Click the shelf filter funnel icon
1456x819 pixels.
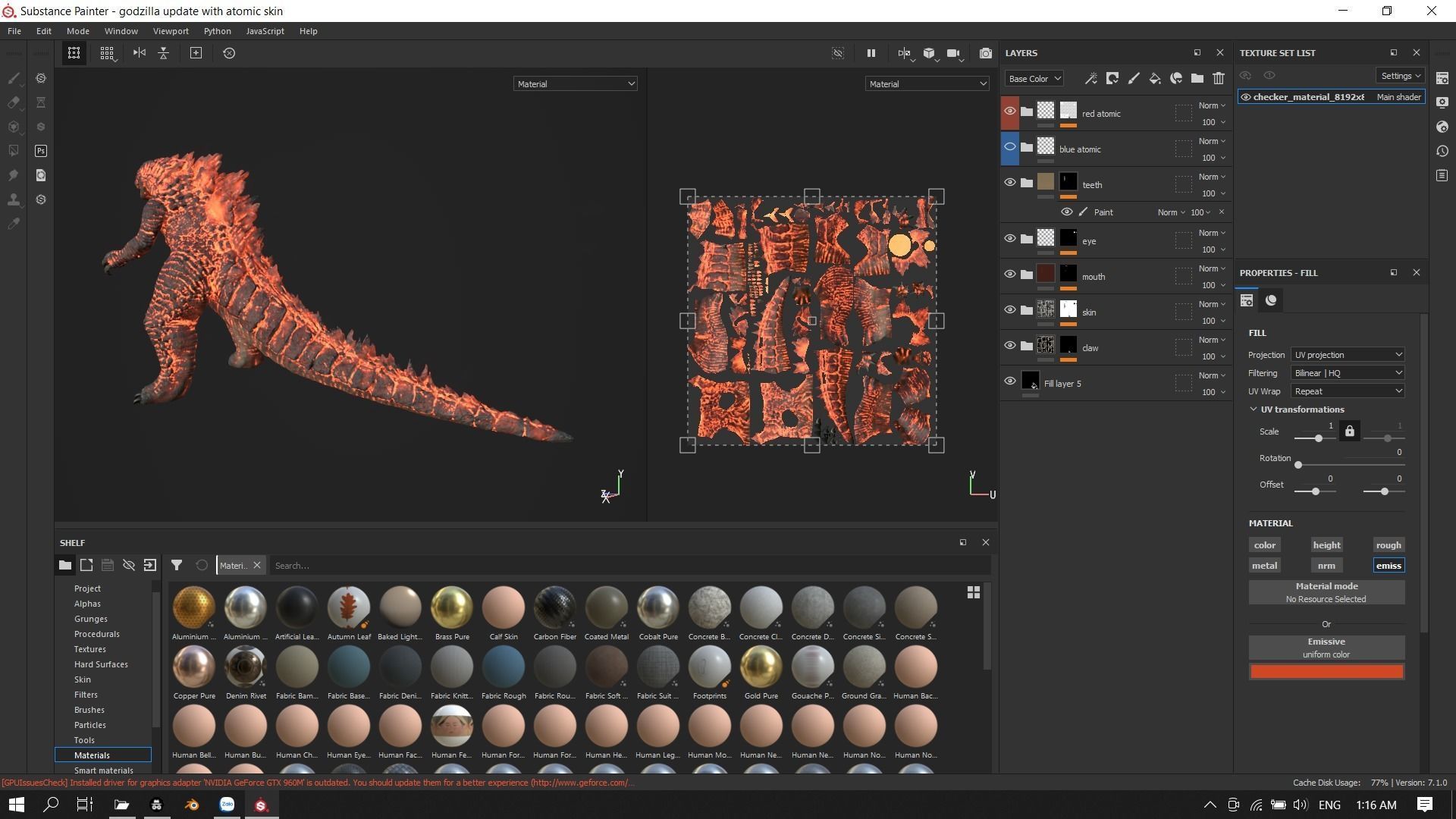pyautogui.click(x=177, y=565)
